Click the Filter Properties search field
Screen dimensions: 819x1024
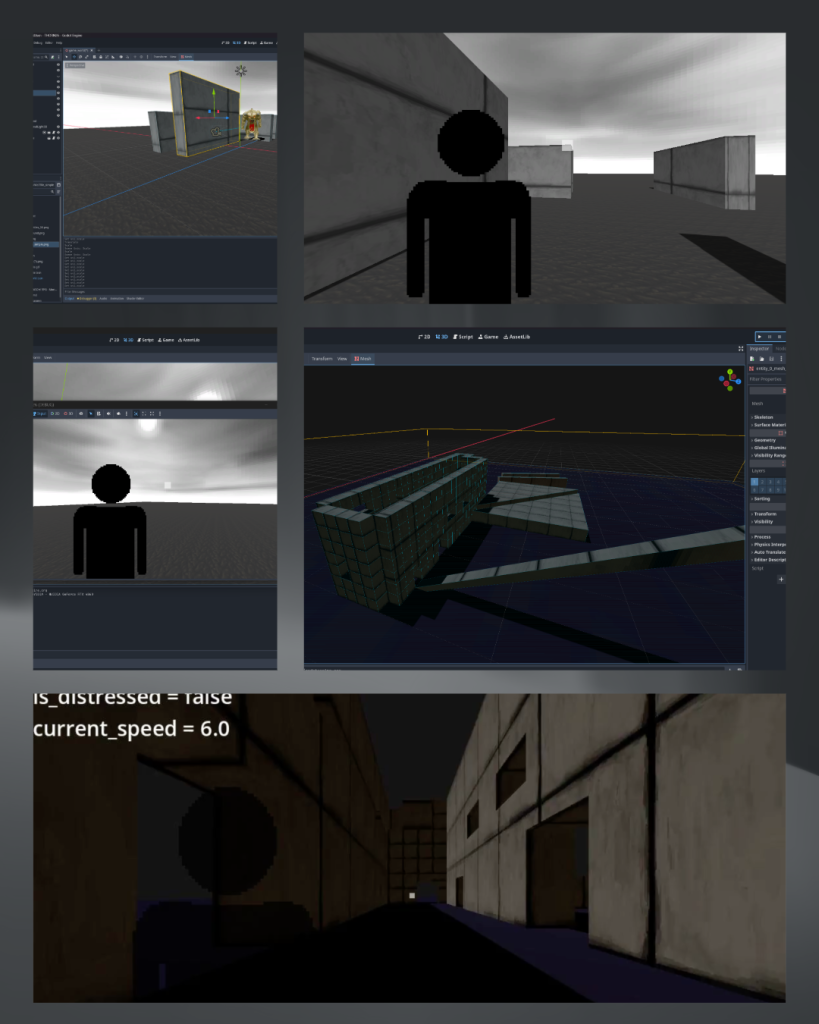tap(766, 379)
